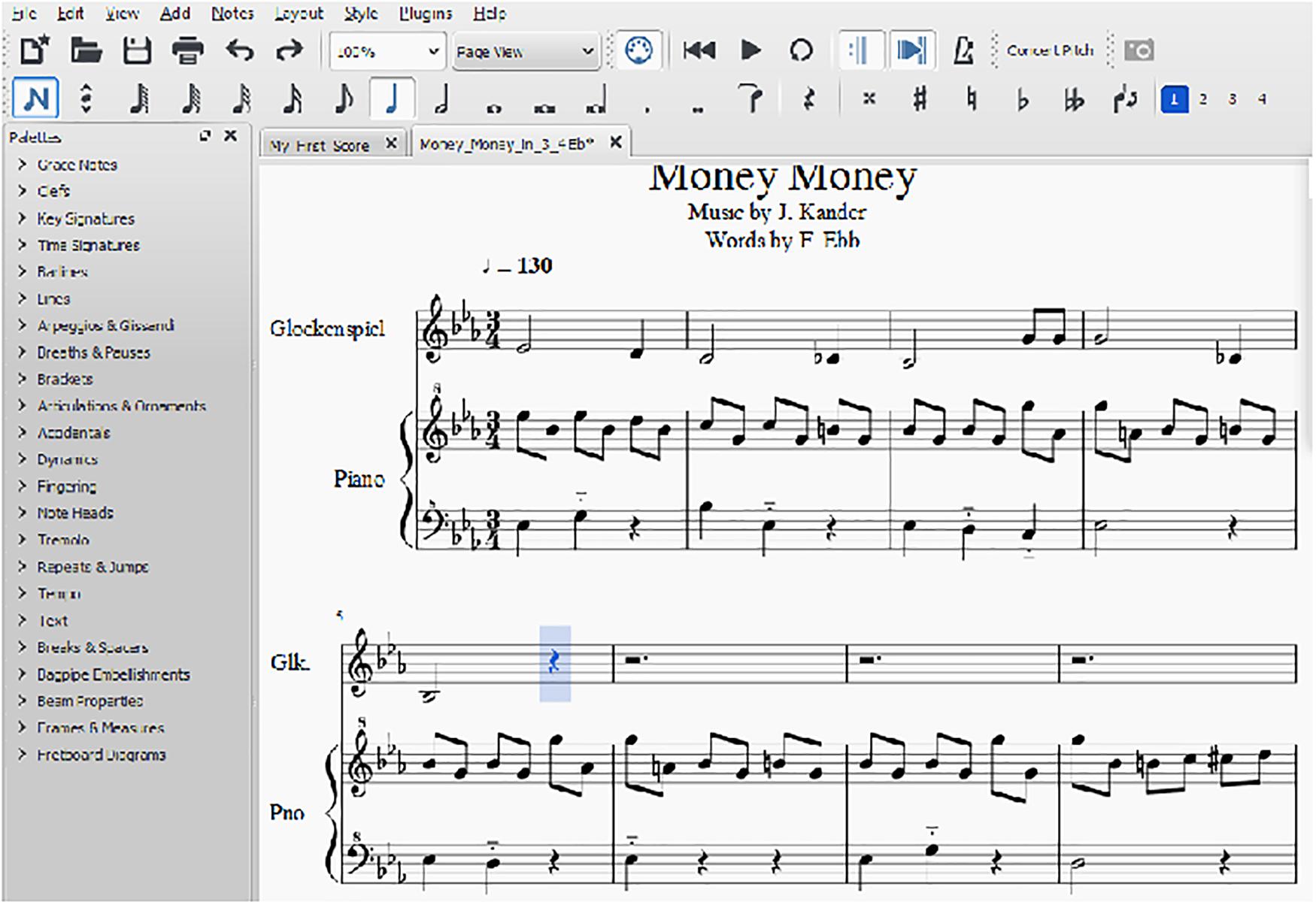
Task: Undock the Palettes panel
Action: click(205, 136)
